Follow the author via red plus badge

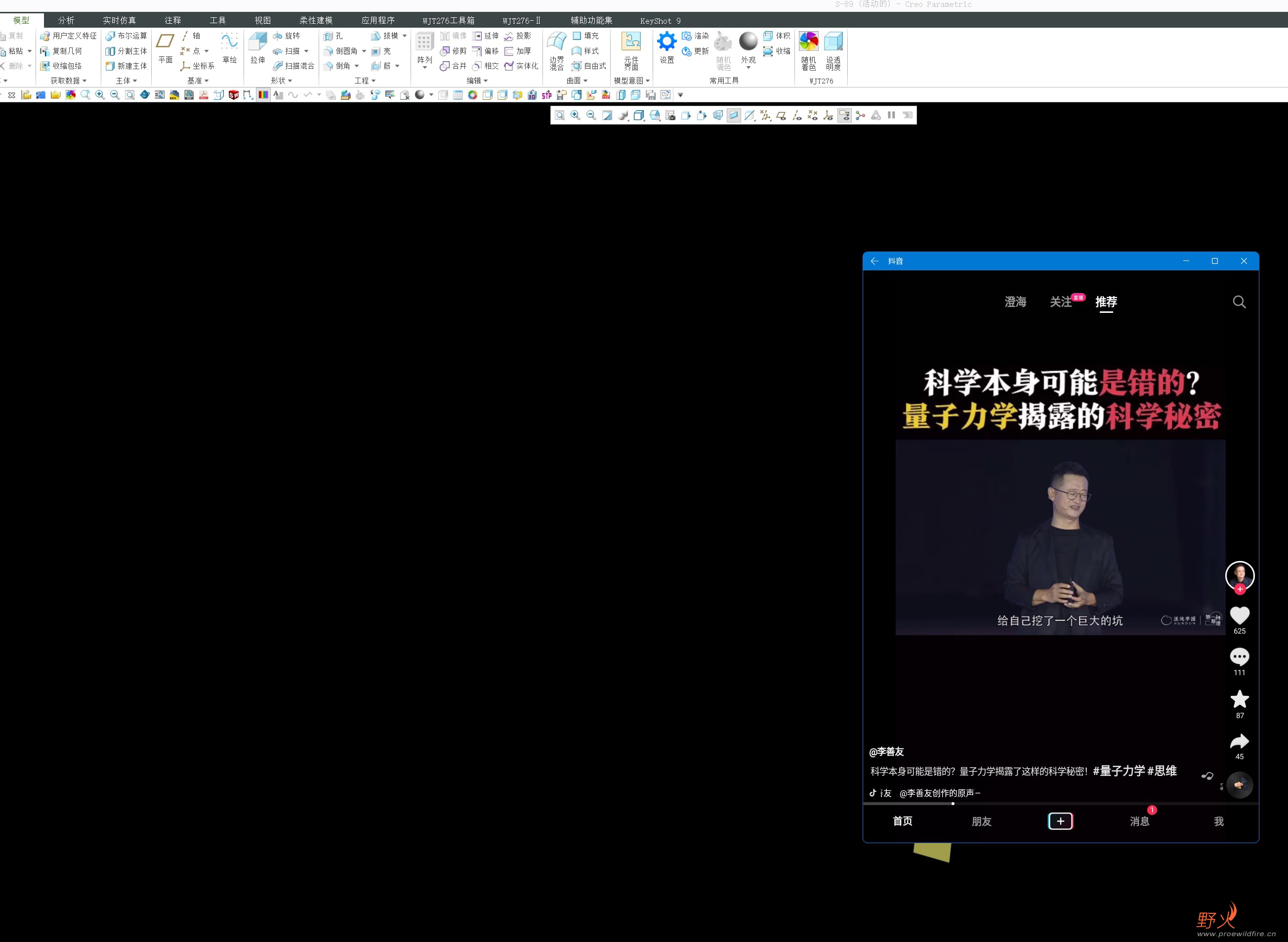(x=1240, y=590)
